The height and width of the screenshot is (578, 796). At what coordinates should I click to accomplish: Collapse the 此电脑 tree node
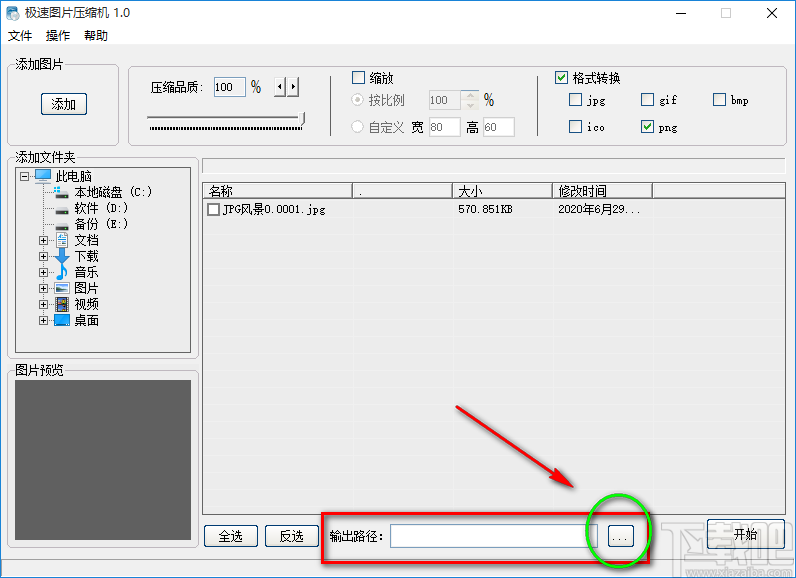[x=24, y=176]
